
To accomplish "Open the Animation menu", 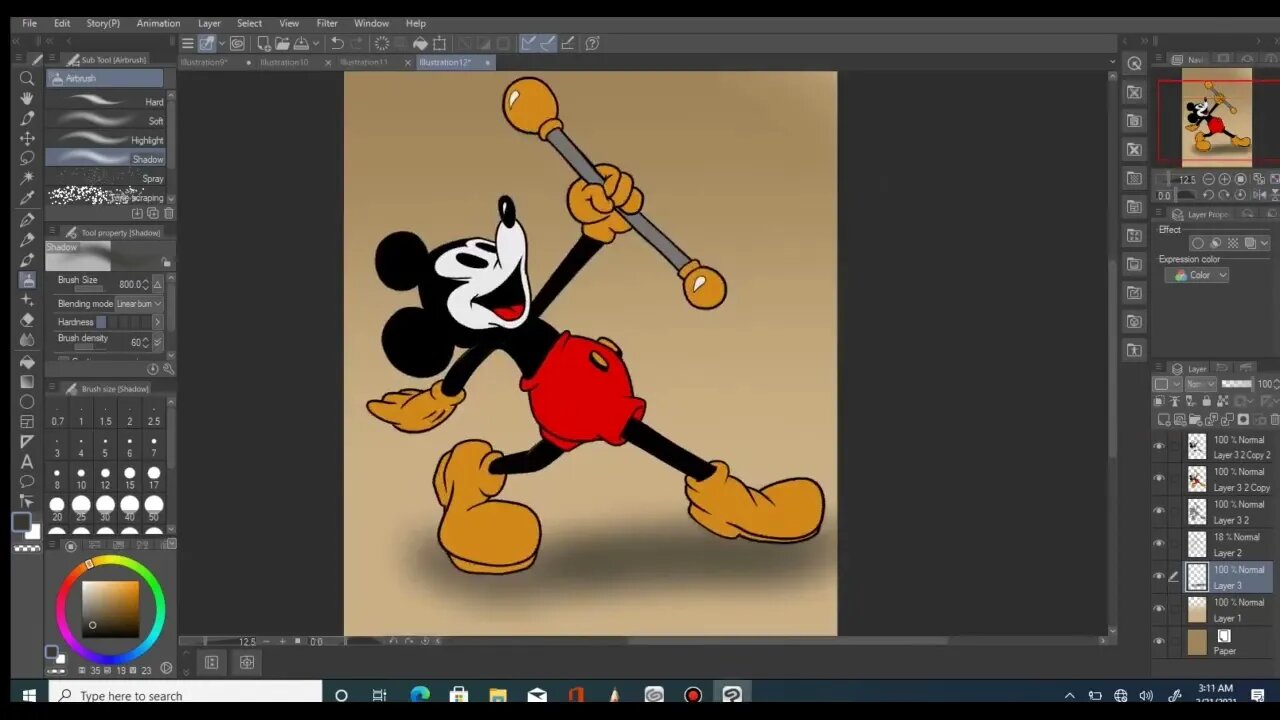I will click(158, 23).
